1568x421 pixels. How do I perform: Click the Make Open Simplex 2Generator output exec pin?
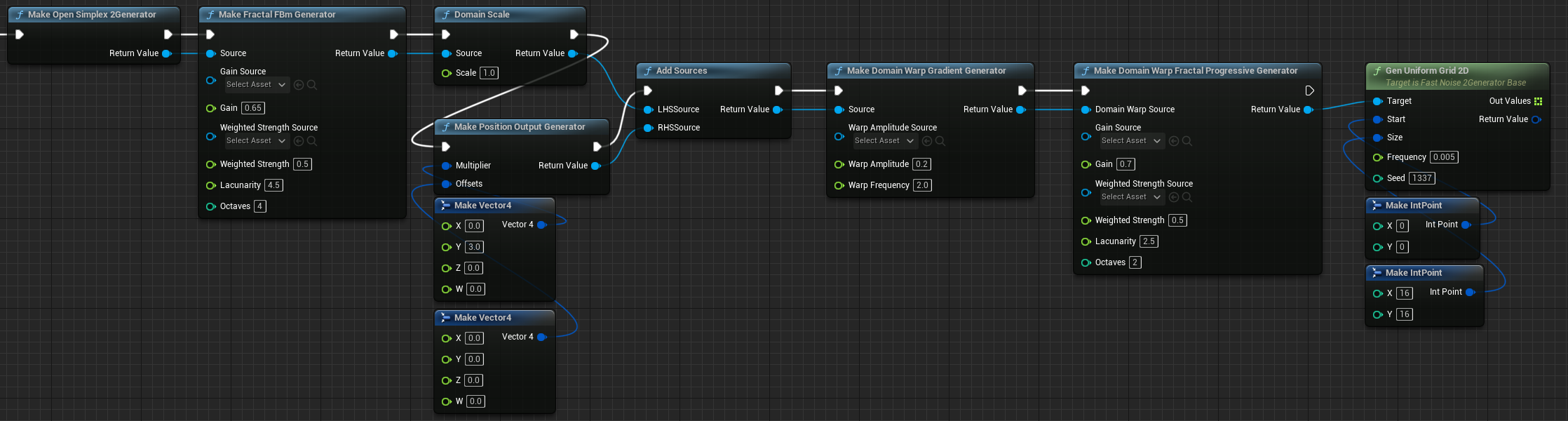point(168,34)
